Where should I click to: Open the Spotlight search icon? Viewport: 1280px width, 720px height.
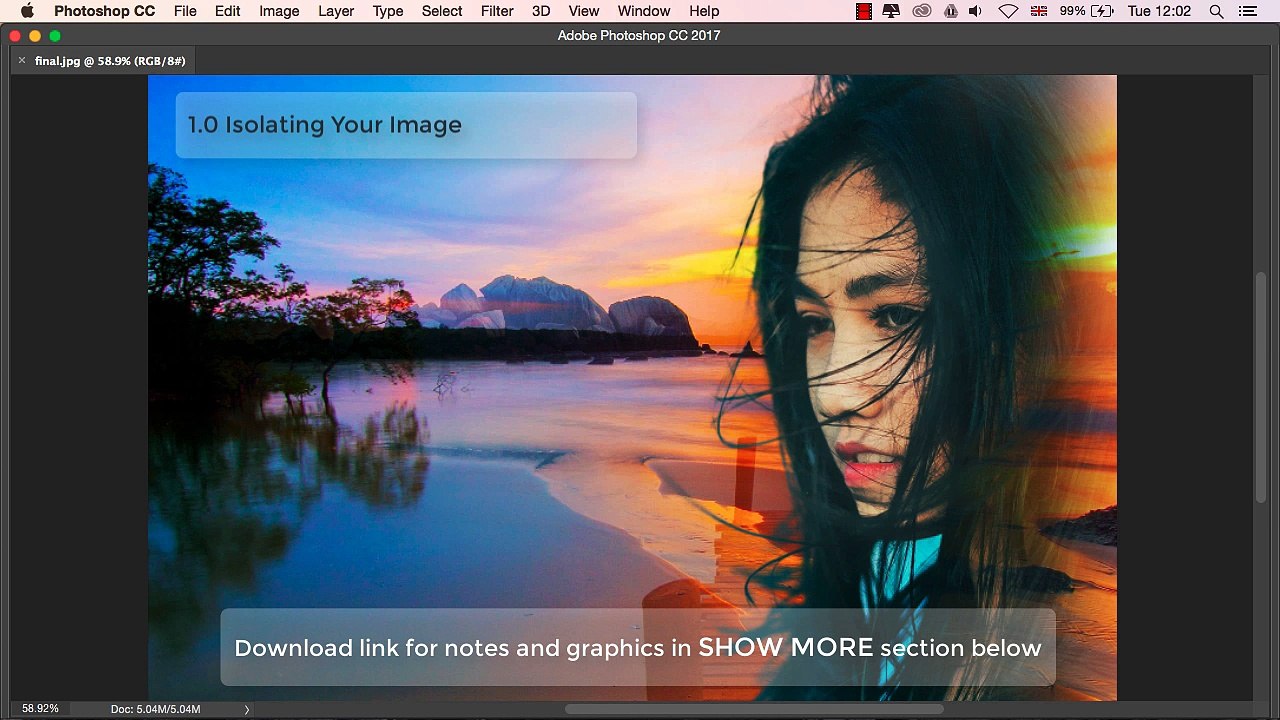click(1216, 11)
